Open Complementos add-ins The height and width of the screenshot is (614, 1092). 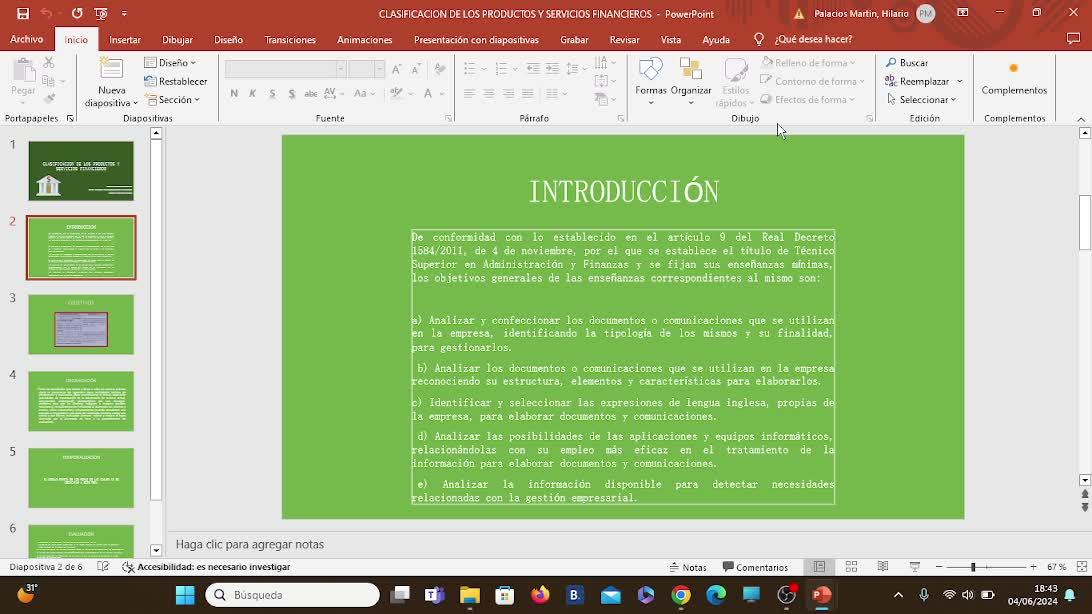tap(1013, 78)
